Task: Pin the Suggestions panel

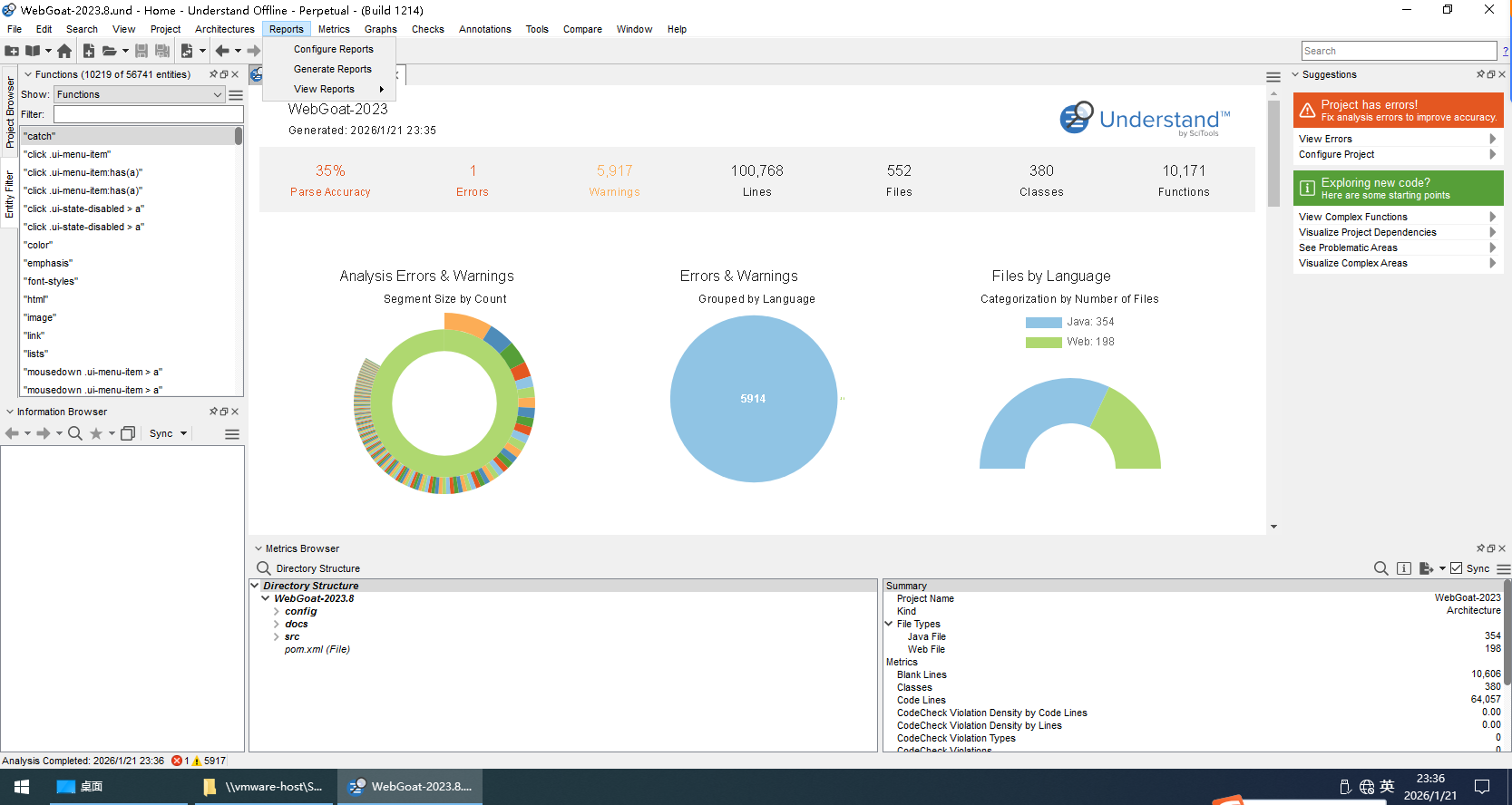Action: 1480,74
